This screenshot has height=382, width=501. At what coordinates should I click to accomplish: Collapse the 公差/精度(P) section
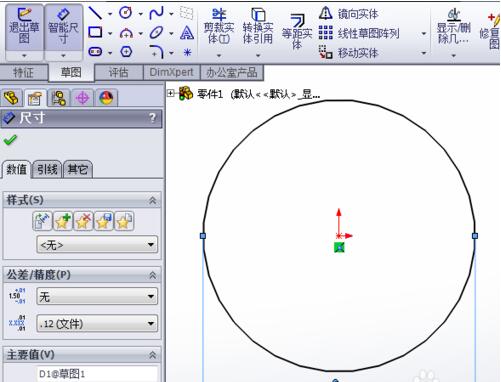coord(152,275)
